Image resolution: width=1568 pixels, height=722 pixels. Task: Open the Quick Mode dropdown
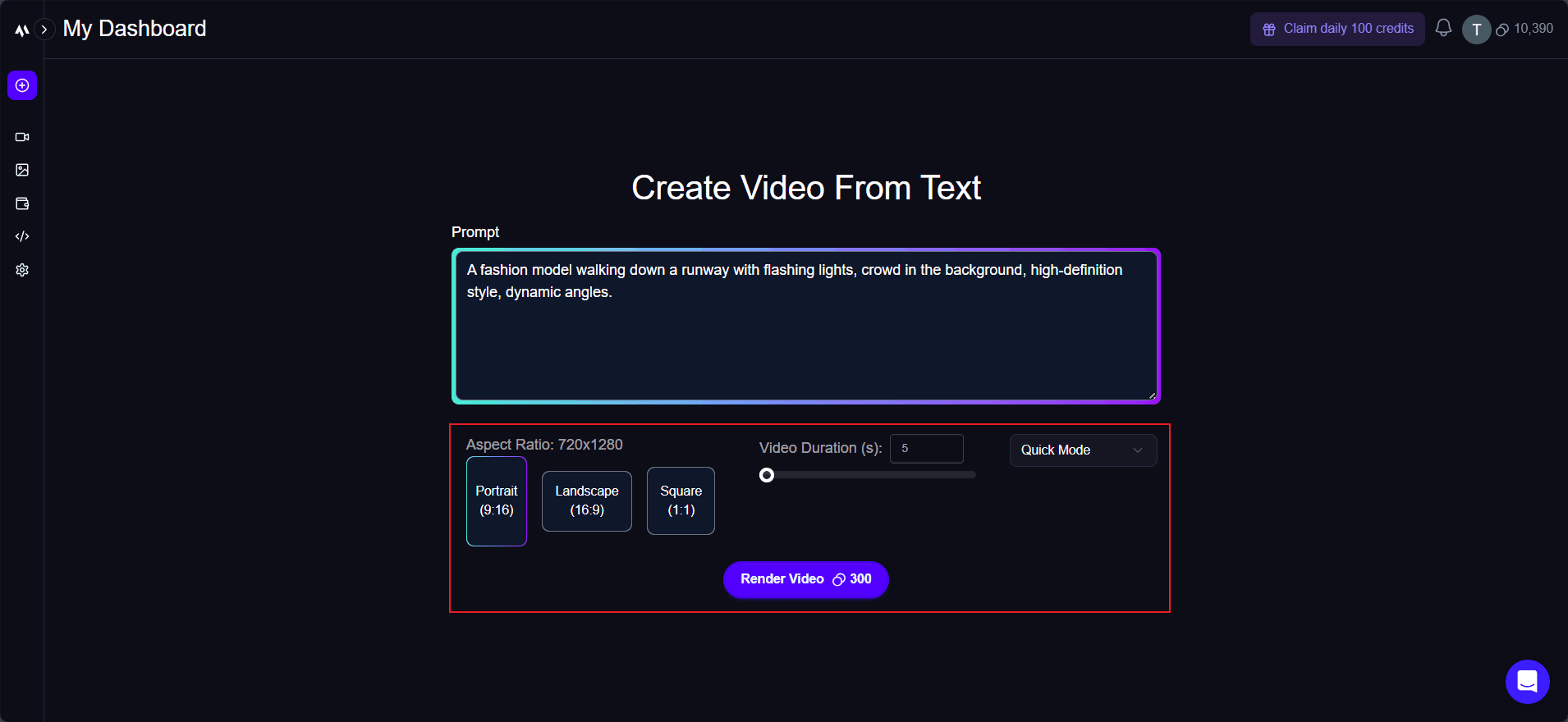[1082, 450]
